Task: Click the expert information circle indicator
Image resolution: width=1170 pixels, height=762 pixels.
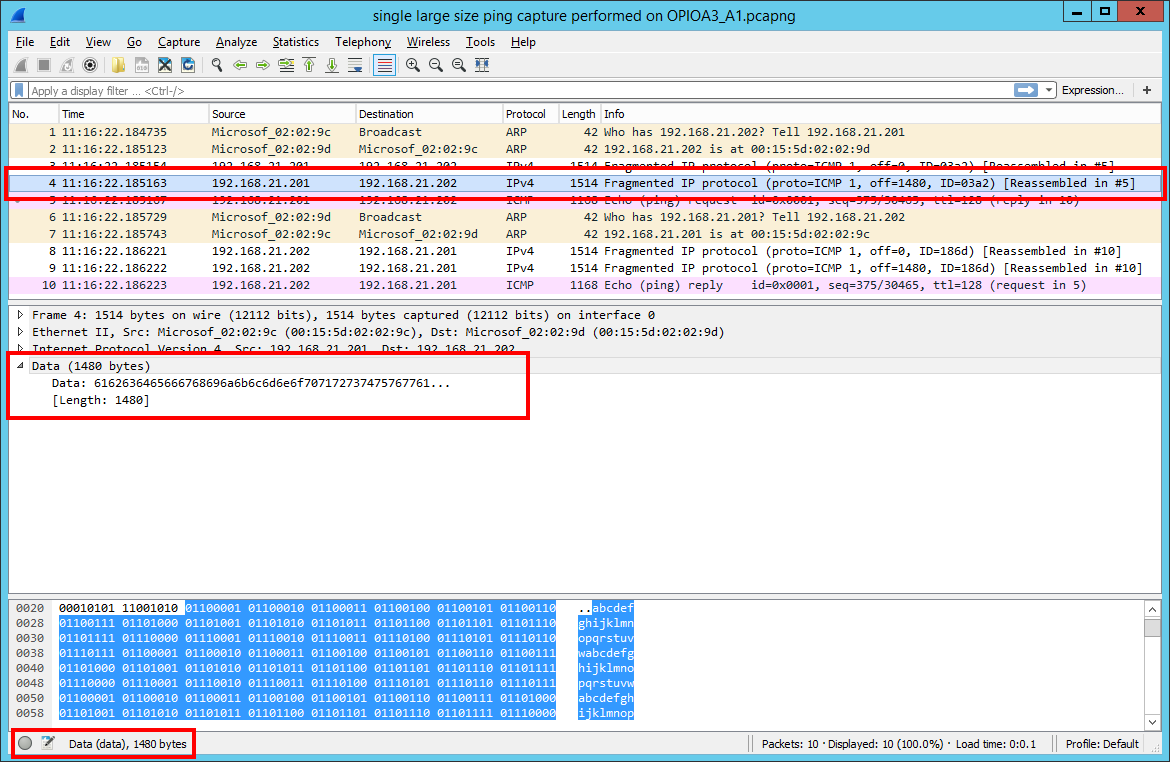Action: [25, 744]
